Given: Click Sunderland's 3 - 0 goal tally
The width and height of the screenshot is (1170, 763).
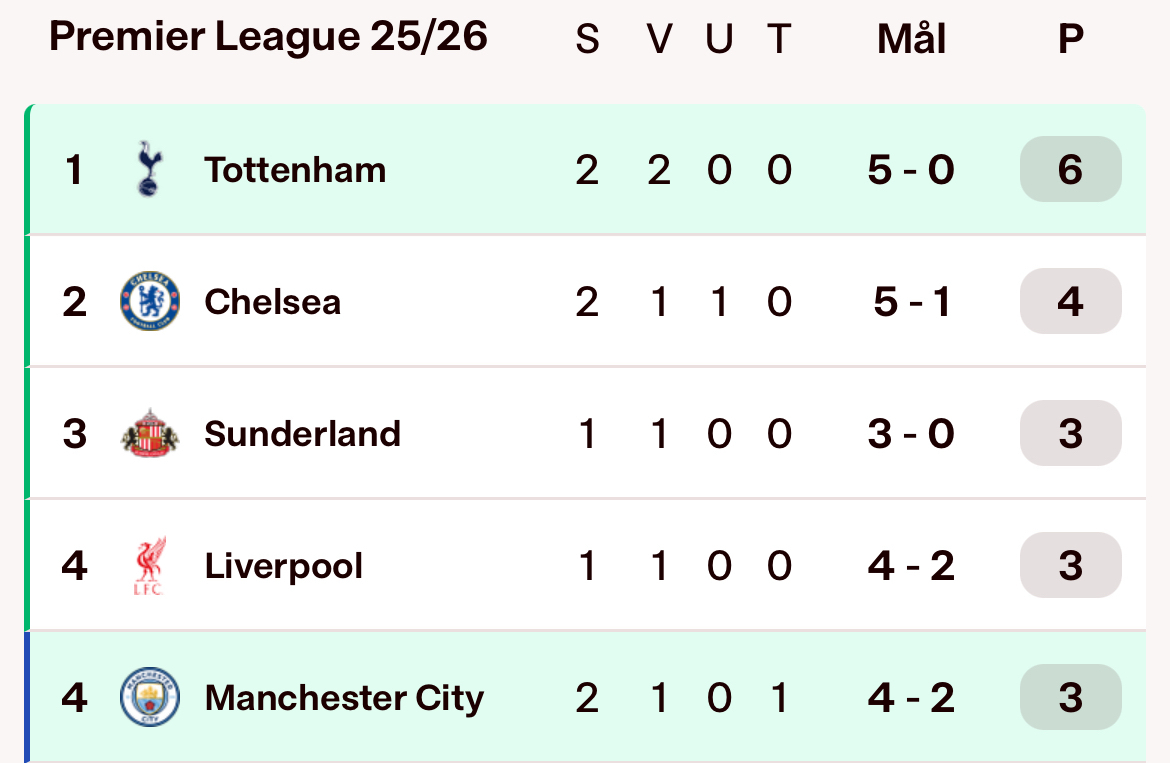Looking at the screenshot, I should click(x=911, y=434).
